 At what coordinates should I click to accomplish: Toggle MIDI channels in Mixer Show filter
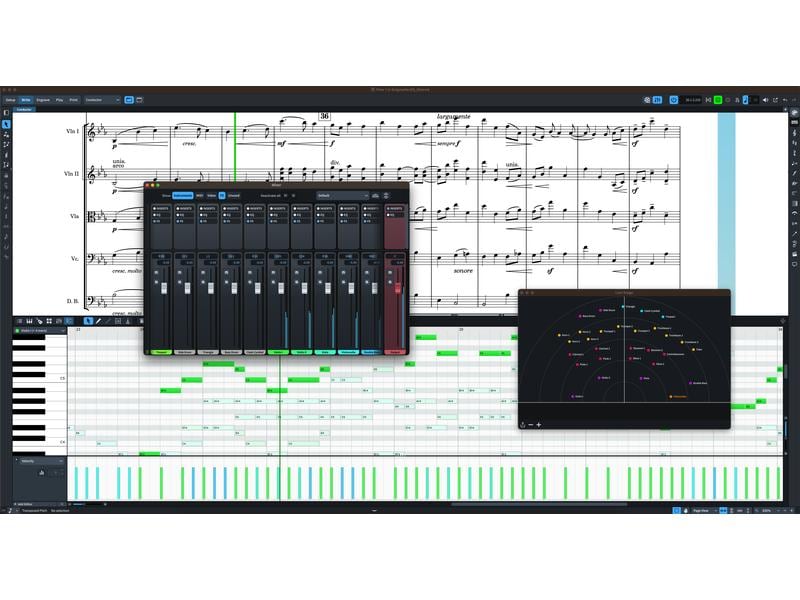coord(199,195)
